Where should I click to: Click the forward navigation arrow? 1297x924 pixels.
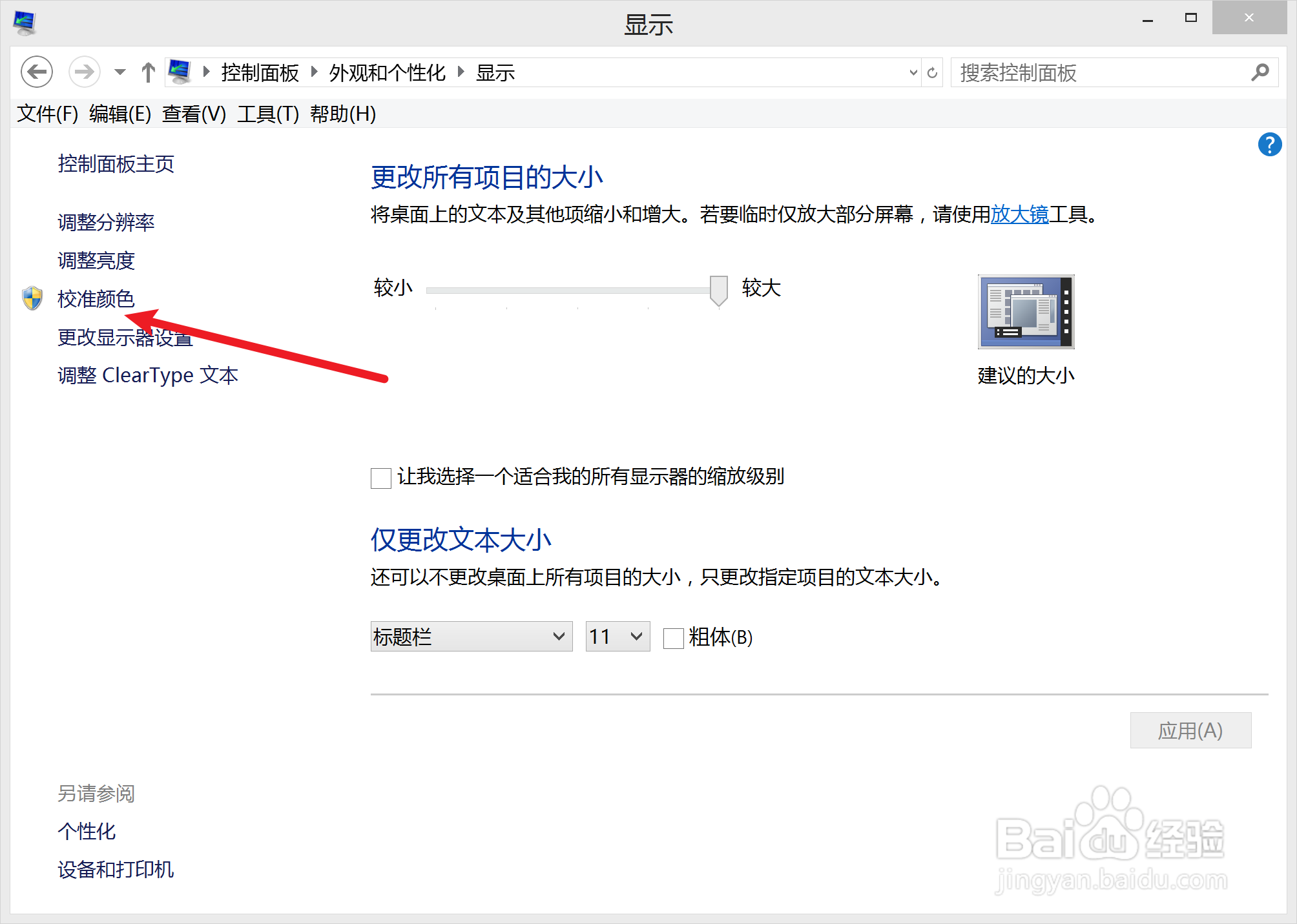click(84, 72)
